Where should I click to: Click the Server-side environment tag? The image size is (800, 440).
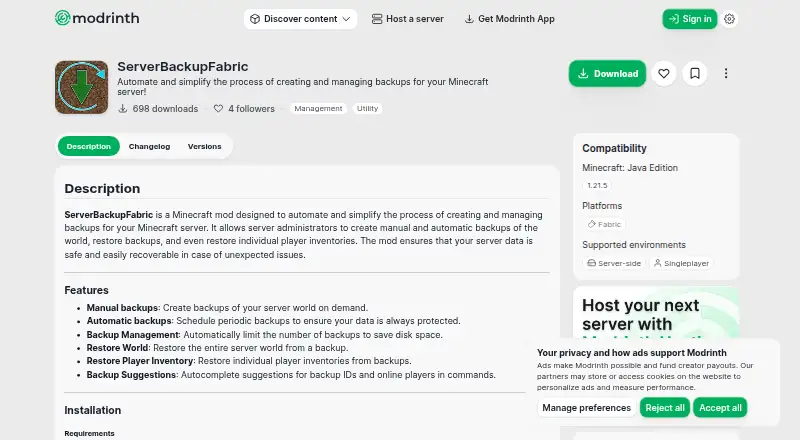614,263
